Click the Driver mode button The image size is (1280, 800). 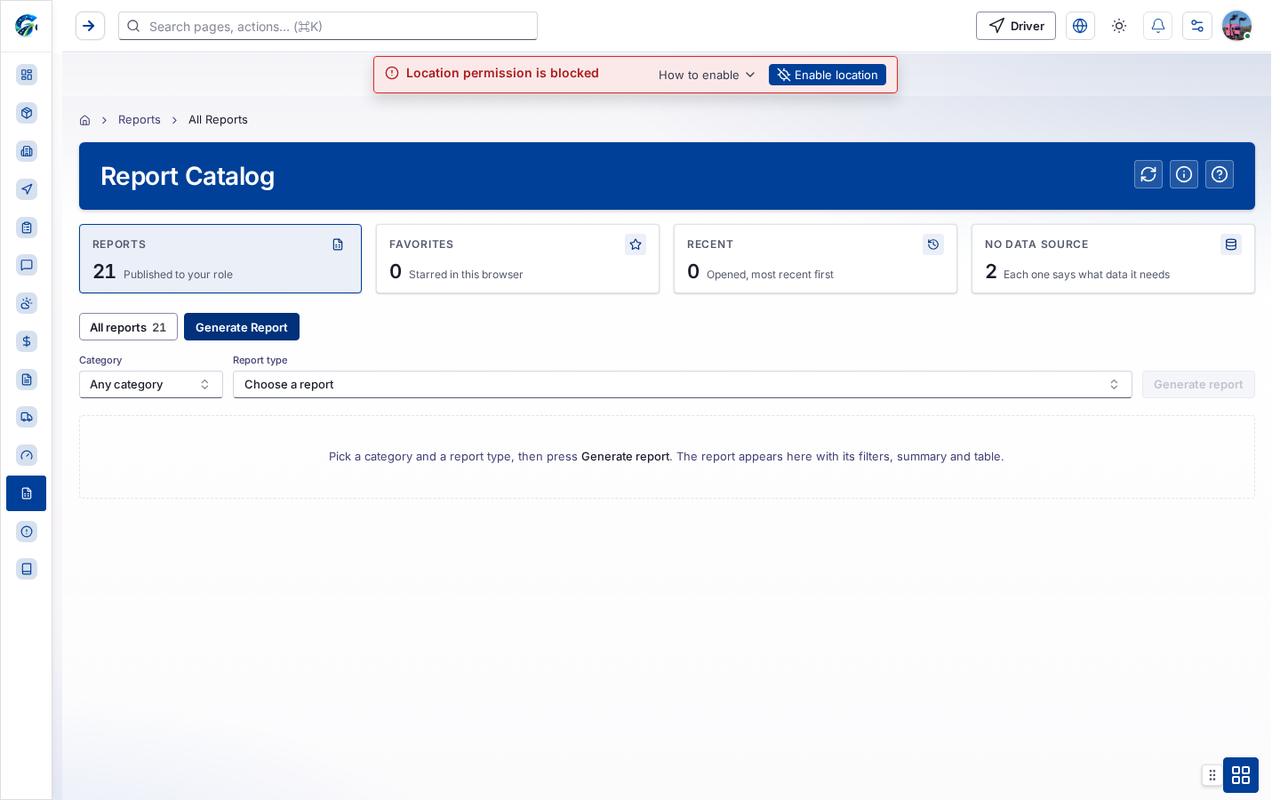pyautogui.click(x=1016, y=26)
